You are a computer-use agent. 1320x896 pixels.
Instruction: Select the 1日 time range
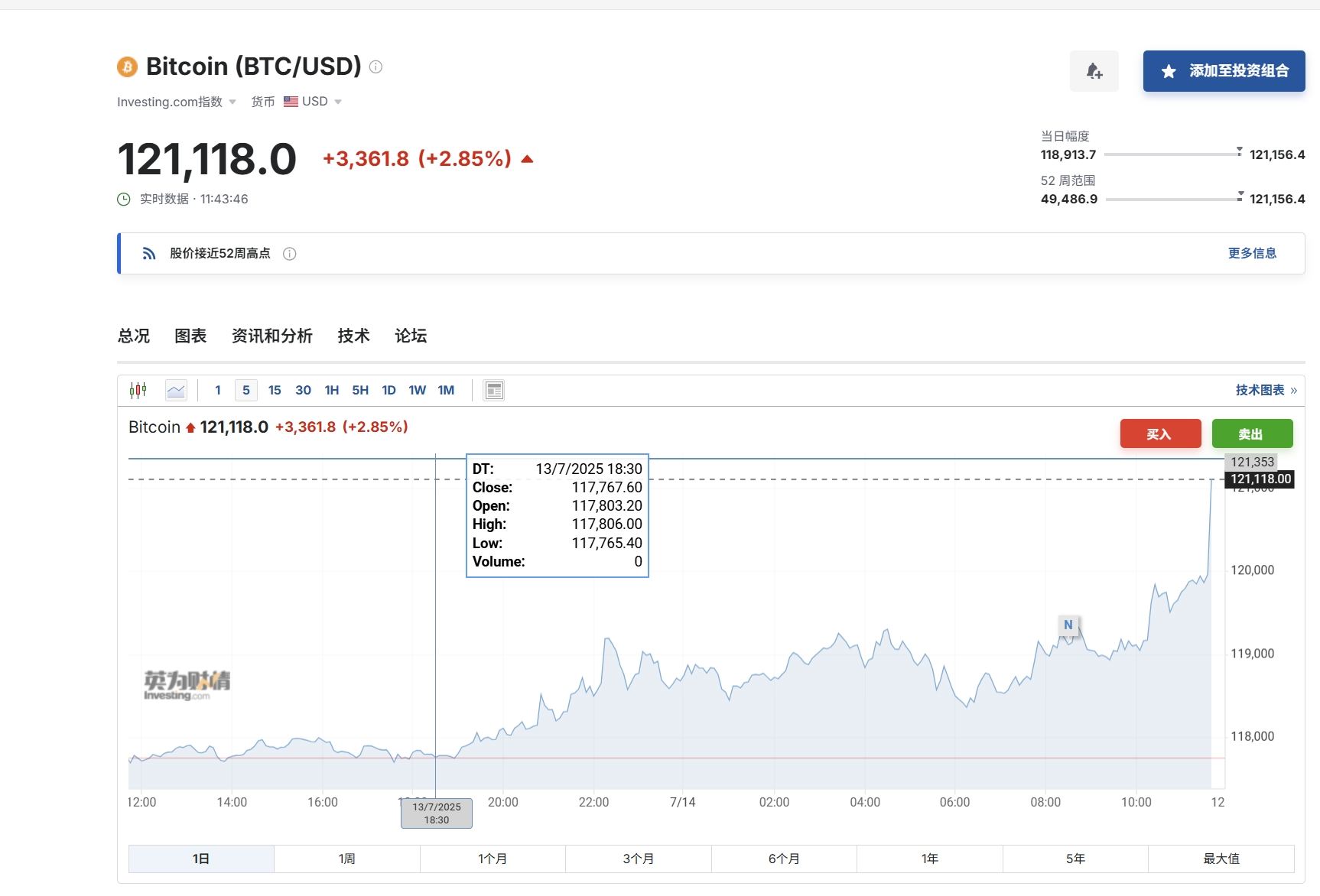[x=201, y=859]
